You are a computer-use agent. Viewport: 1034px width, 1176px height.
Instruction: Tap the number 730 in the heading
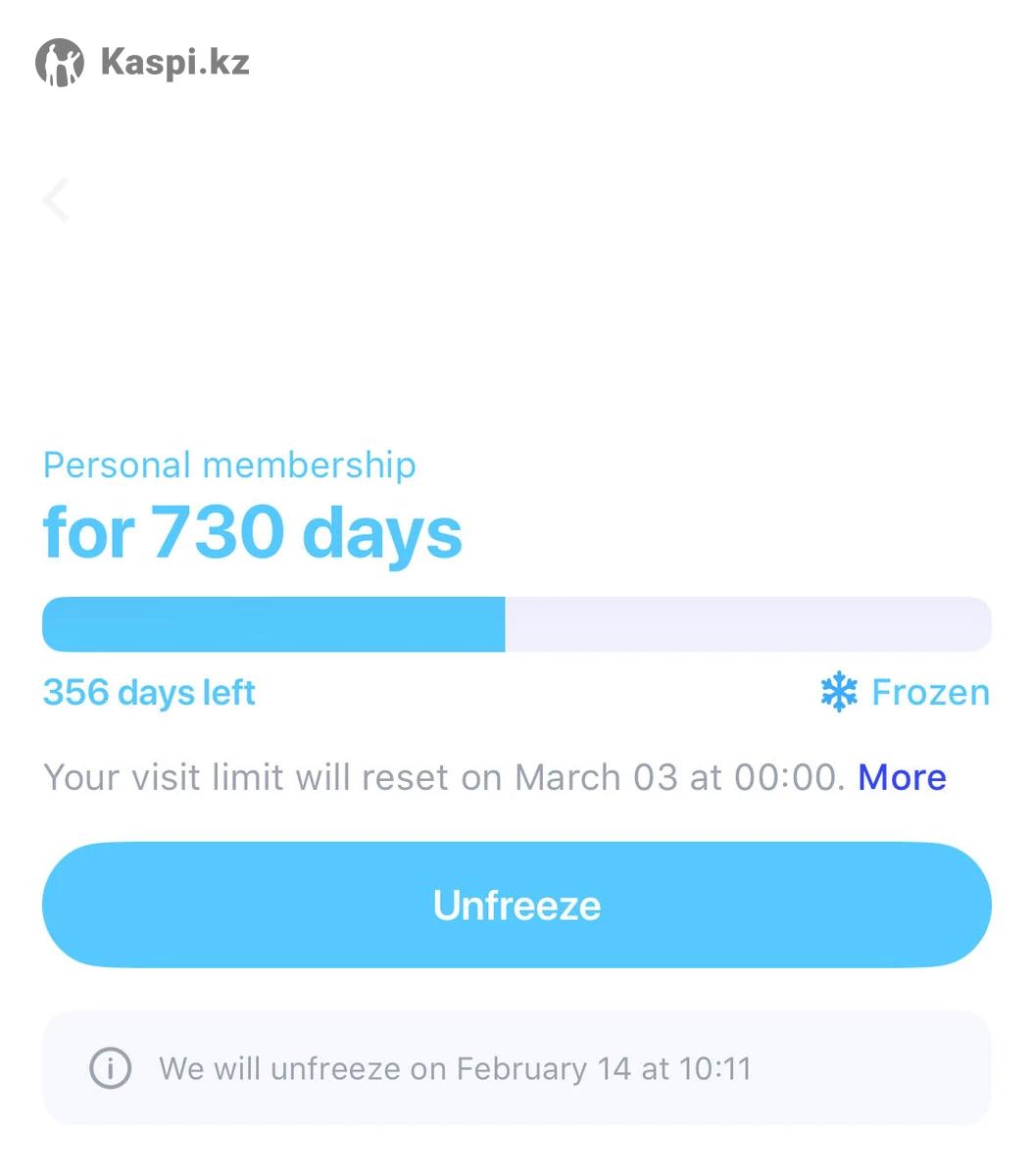[218, 533]
